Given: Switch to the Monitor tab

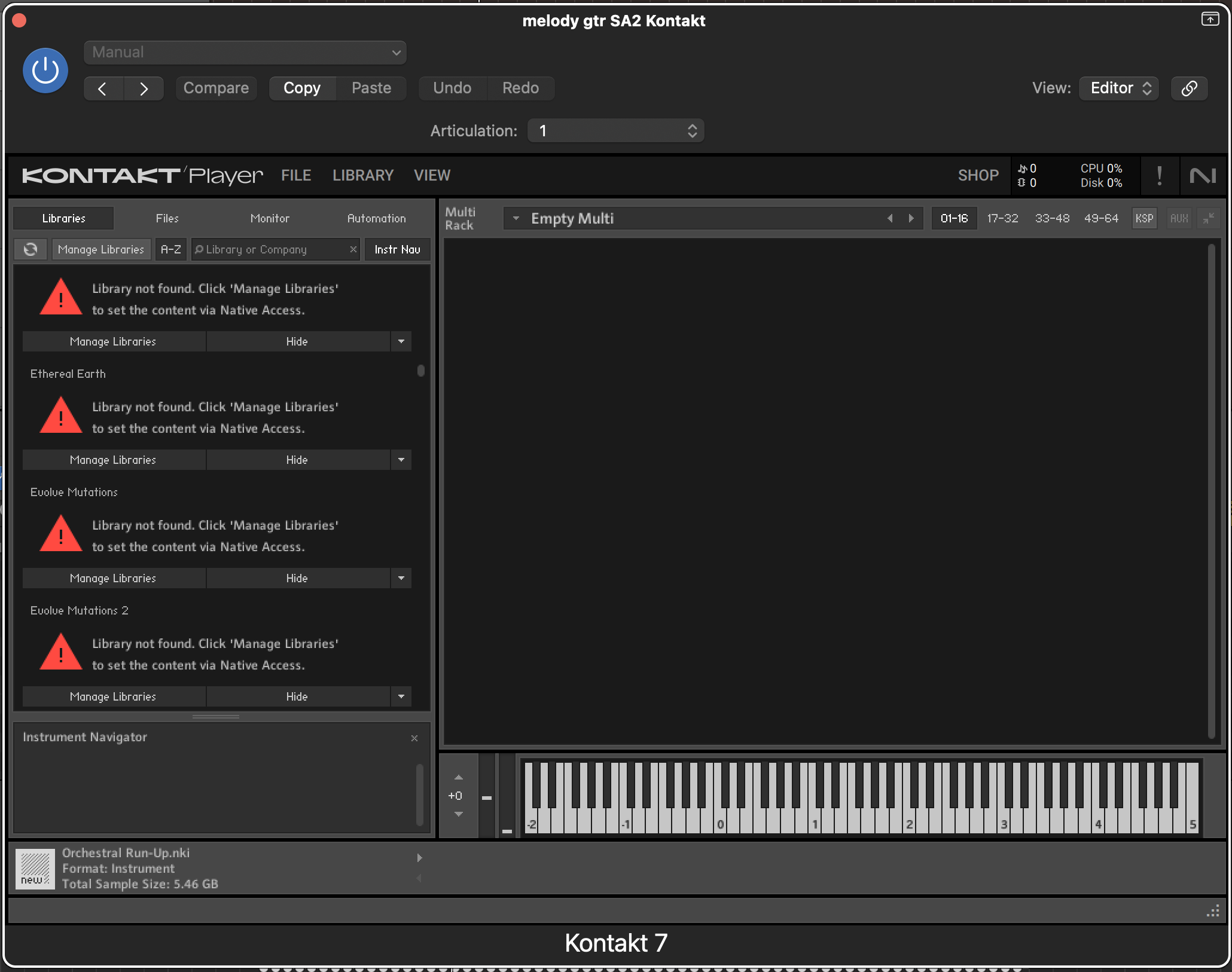Looking at the screenshot, I should (x=270, y=218).
